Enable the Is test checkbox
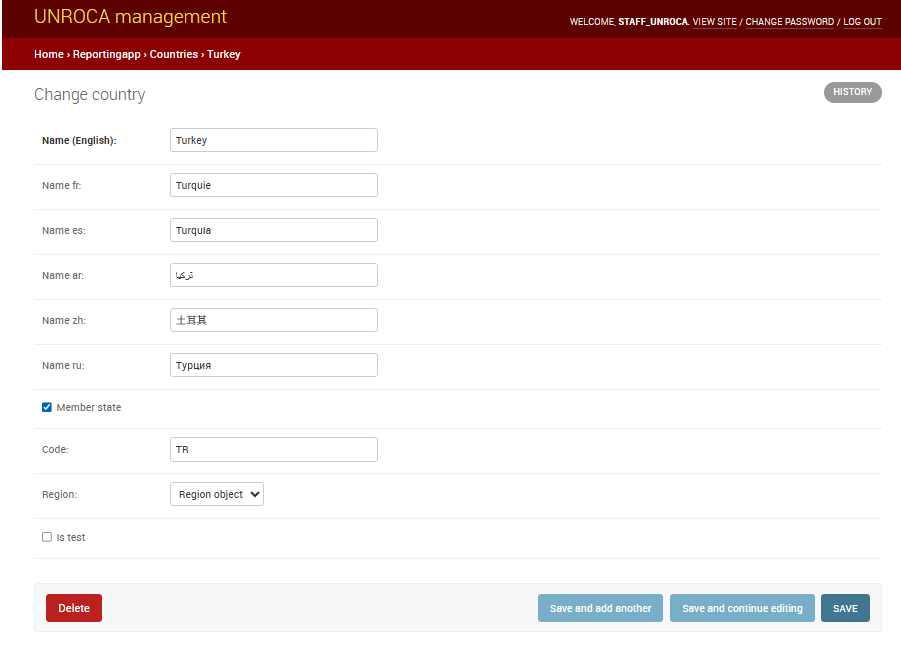The image size is (901, 647). point(47,537)
